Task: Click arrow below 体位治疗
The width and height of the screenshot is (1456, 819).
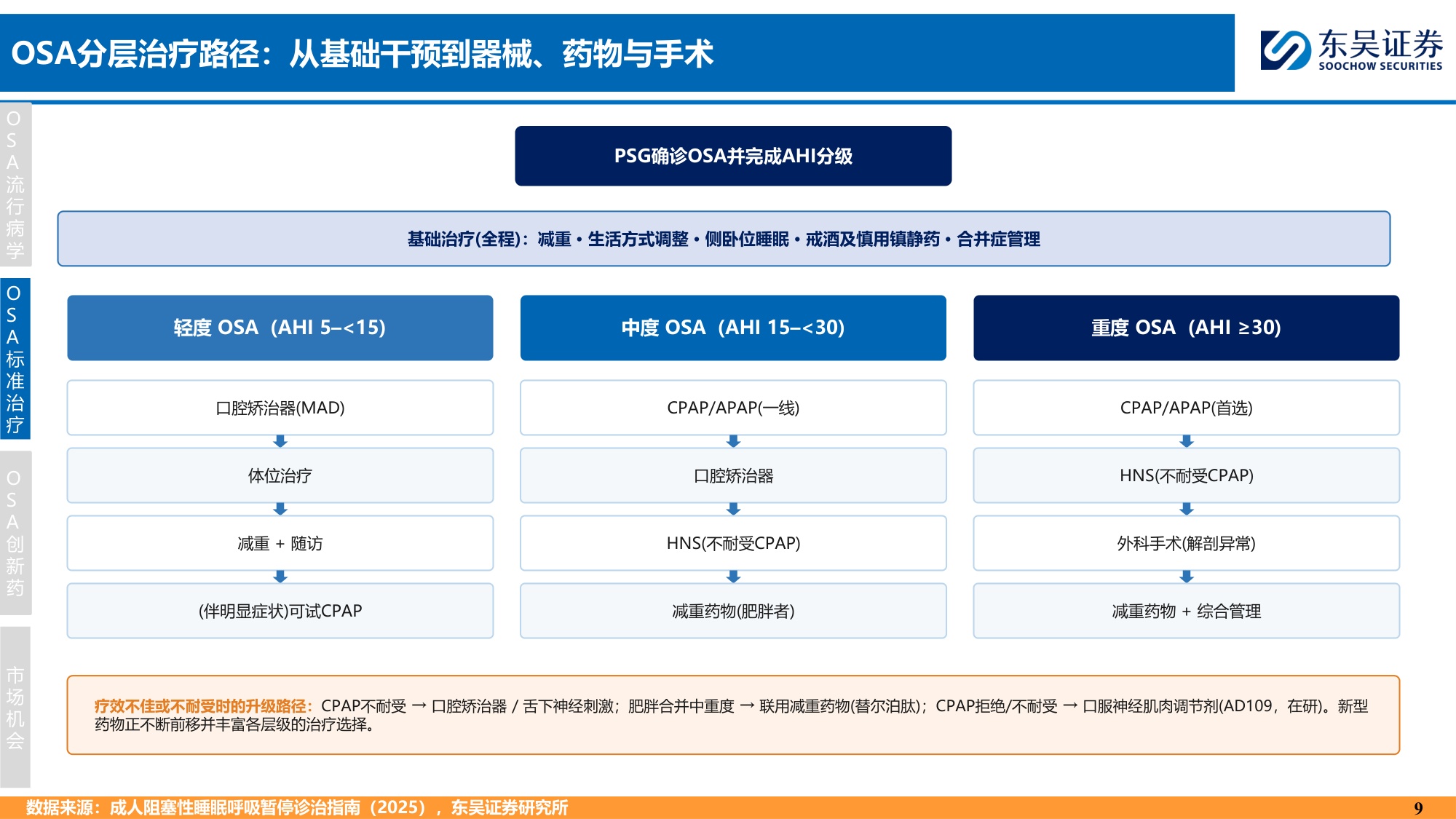Action: (280, 509)
